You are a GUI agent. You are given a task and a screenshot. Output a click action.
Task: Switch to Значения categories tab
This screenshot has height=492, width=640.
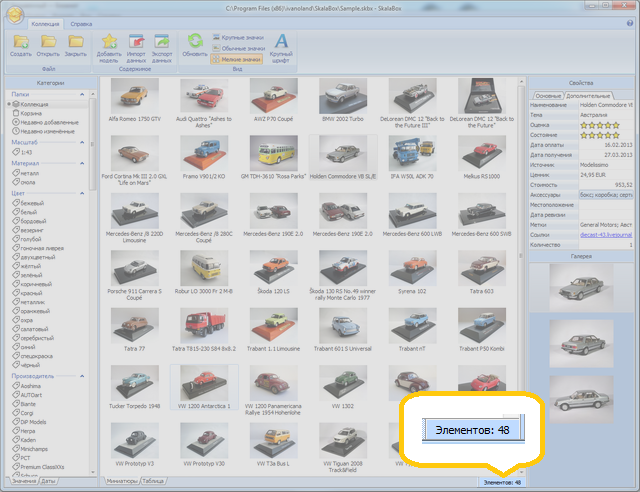point(23,481)
